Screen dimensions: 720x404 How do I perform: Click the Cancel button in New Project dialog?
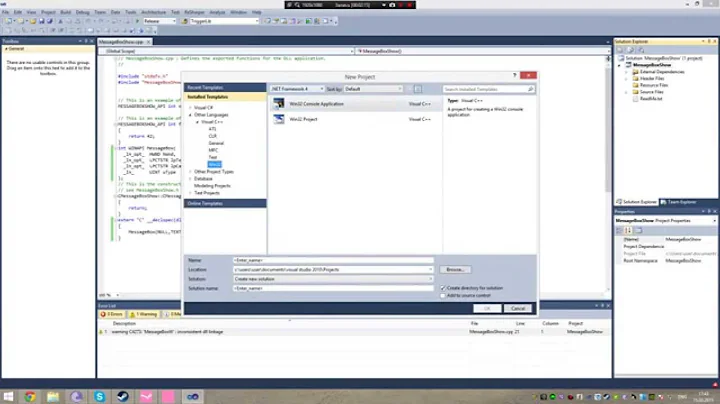coord(518,309)
